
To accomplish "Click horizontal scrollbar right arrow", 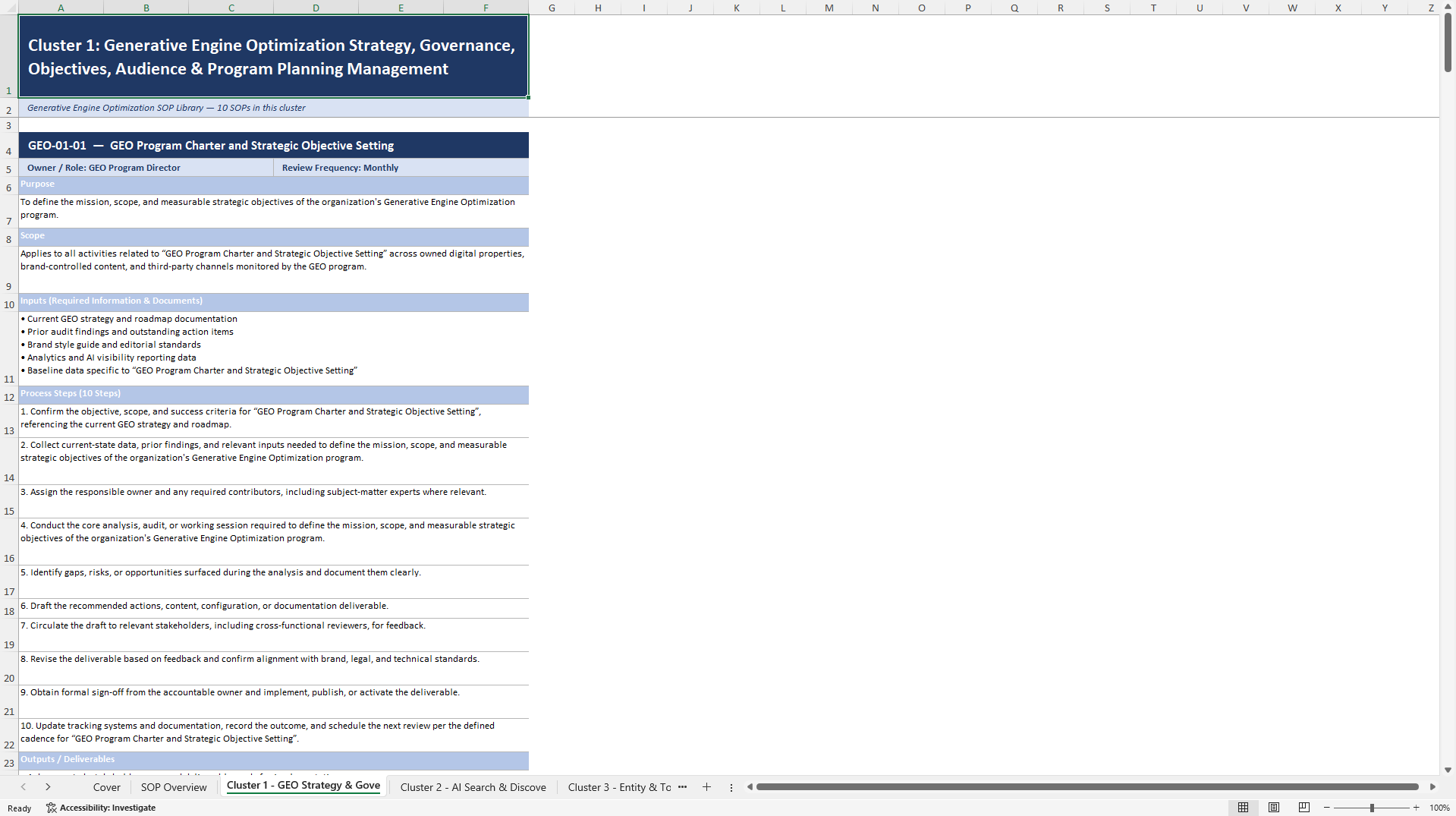I will pyautogui.click(x=1432, y=787).
